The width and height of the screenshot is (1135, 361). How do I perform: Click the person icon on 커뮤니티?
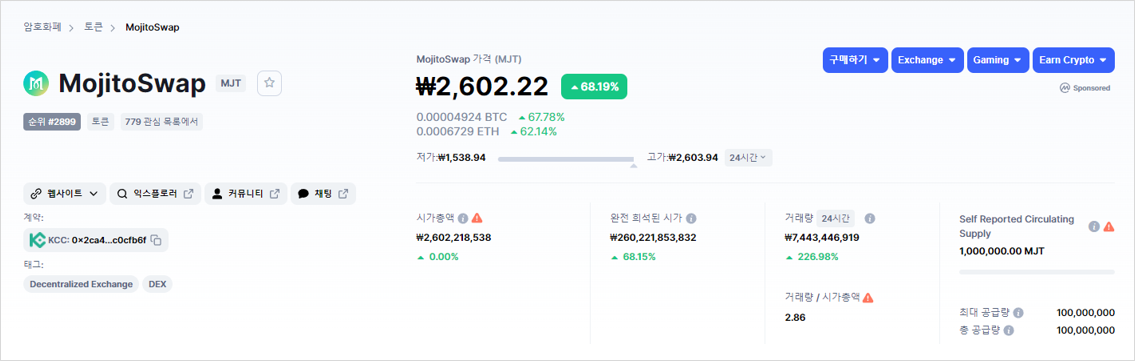pos(218,194)
